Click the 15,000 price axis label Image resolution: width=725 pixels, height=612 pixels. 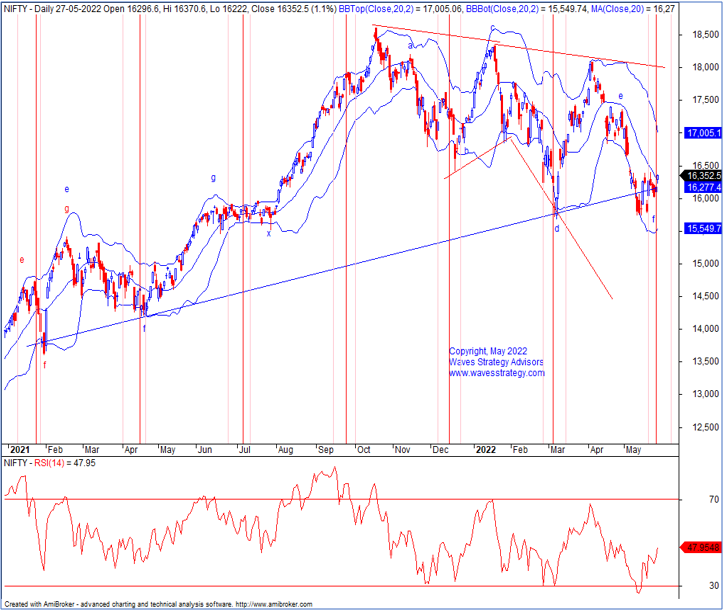coord(706,264)
